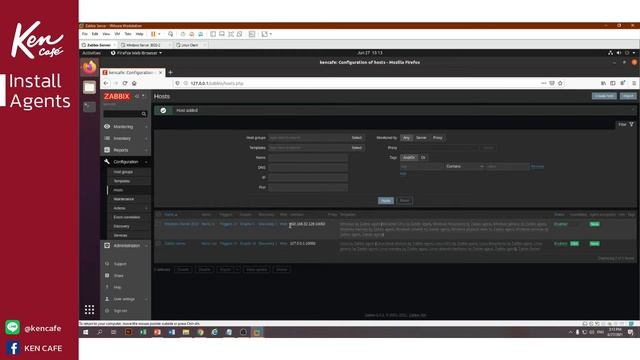Set Monitored by to Proxy
Viewport: 640px width, 360px height.
(438, 138)
